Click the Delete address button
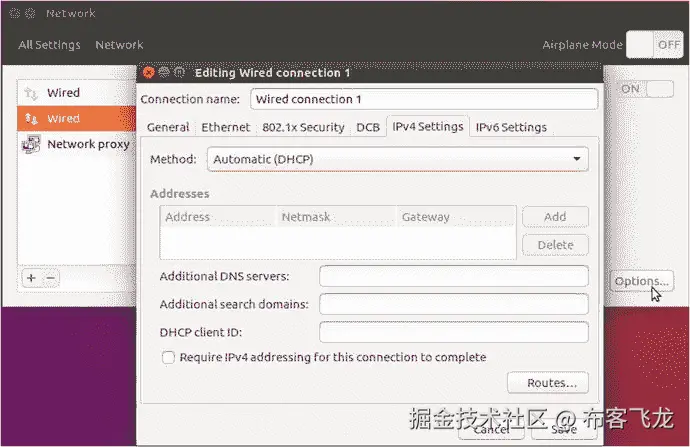The image size is (690, 447). [x=555, y=245]
